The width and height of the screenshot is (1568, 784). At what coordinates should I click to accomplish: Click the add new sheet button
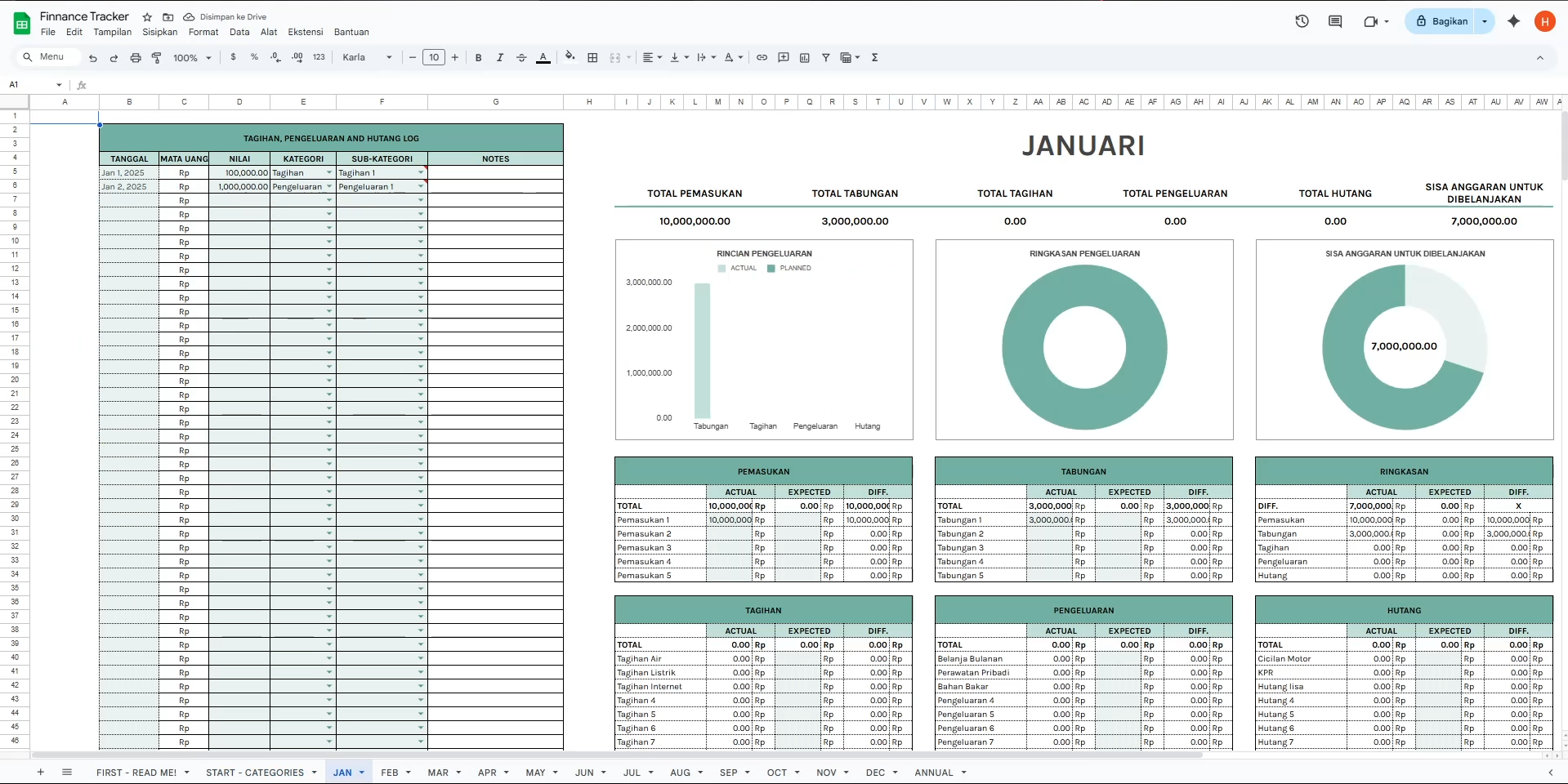40,773
